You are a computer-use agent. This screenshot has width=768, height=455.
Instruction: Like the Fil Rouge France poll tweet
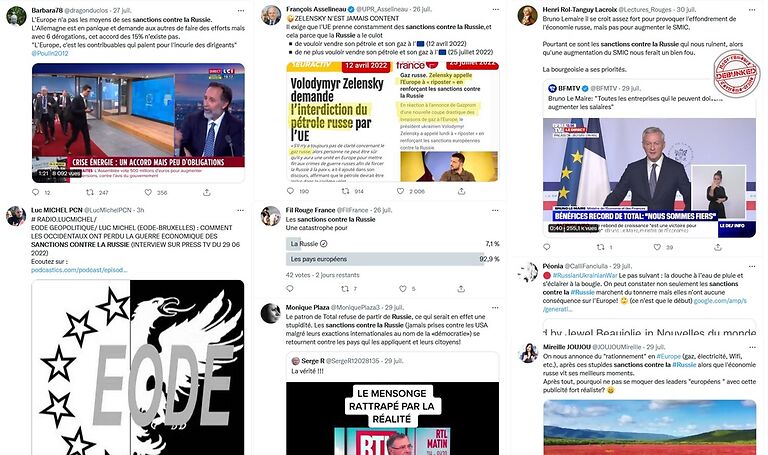[403, 289]
